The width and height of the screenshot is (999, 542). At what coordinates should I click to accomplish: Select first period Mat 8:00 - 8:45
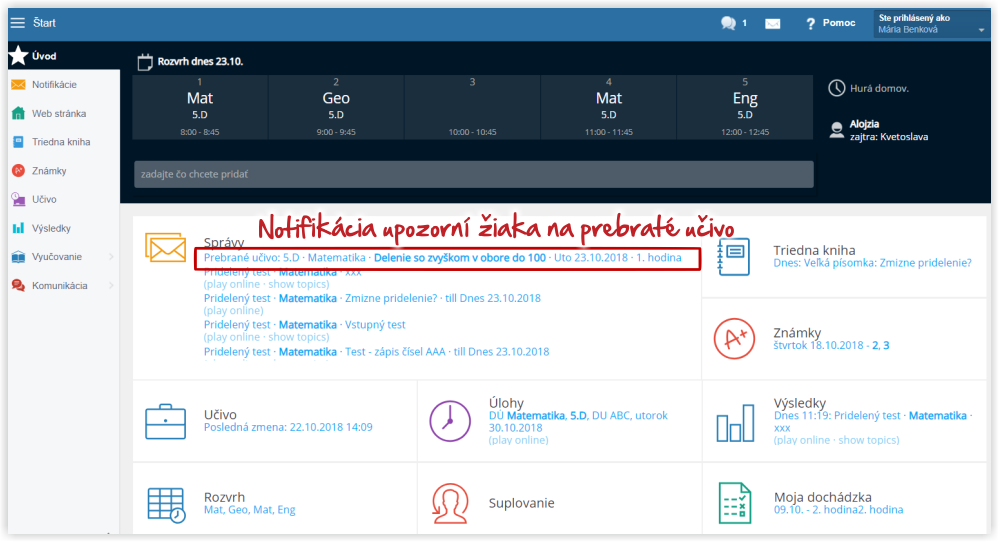click(x=200, y=107)
